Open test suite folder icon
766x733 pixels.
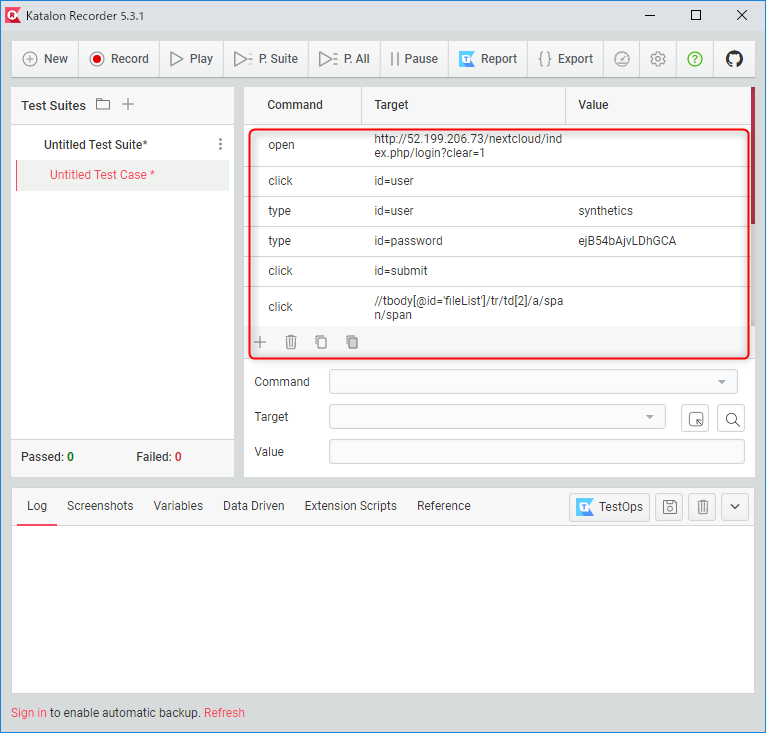103,104
